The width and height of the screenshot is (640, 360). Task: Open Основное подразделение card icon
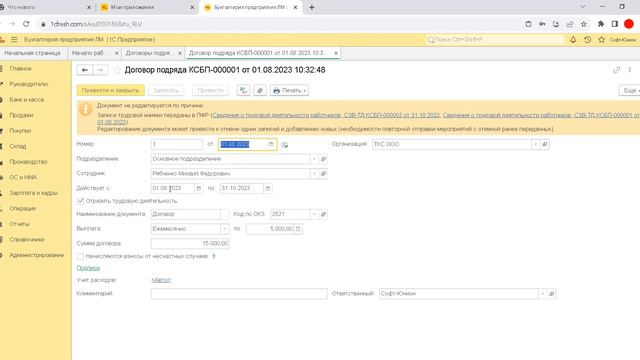[x=323, y=159]
